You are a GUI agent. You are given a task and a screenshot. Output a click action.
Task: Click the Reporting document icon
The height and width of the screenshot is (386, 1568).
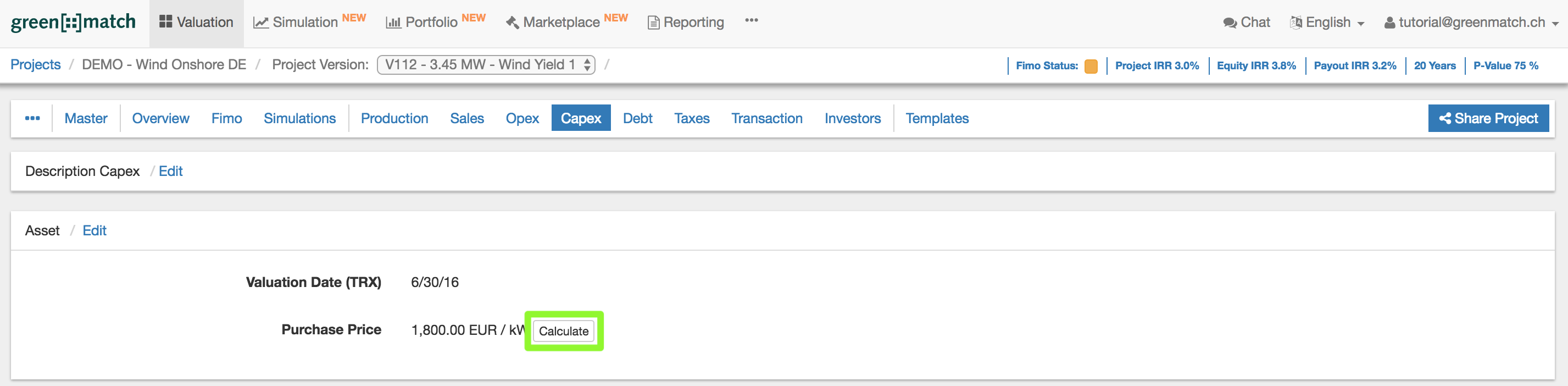[653, 23]
